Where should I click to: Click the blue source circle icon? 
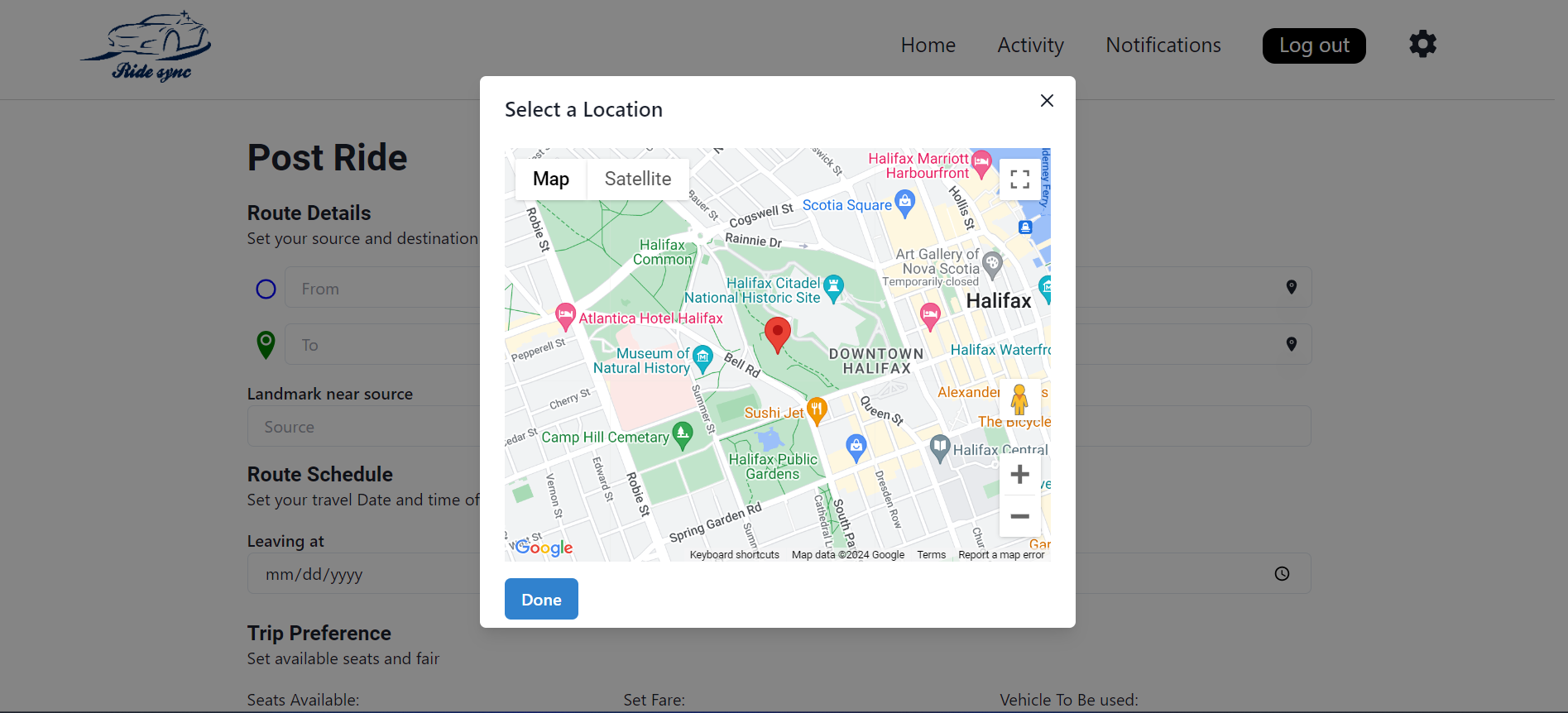pos(266,289)
